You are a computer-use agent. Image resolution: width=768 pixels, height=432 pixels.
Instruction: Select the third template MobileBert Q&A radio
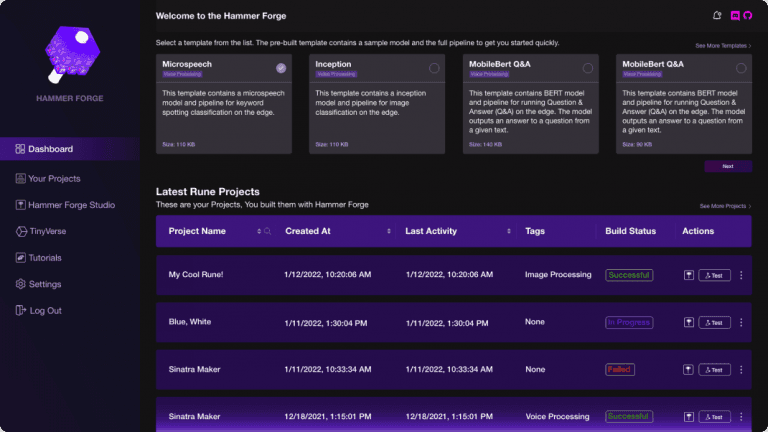click(x=587, y=68)
